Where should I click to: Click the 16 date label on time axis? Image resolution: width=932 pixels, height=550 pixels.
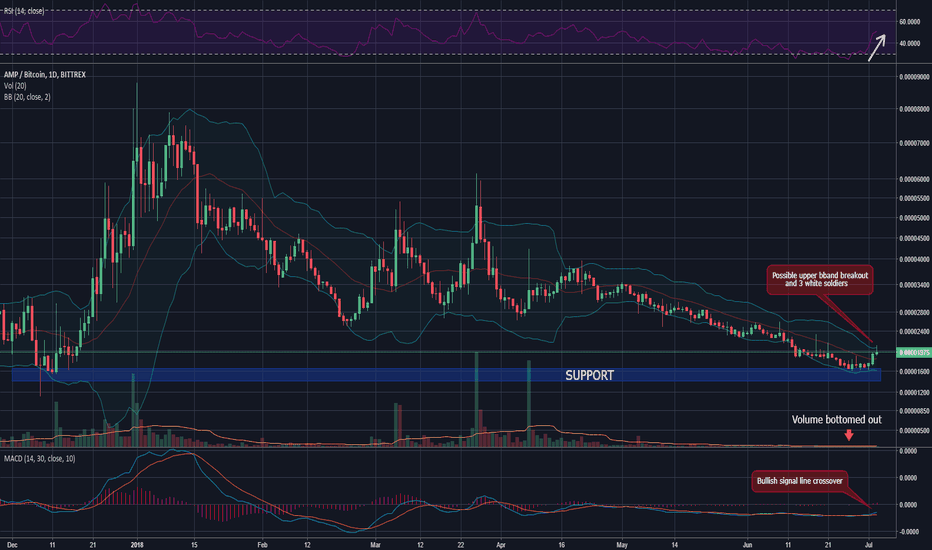click(x=561, y=545)
